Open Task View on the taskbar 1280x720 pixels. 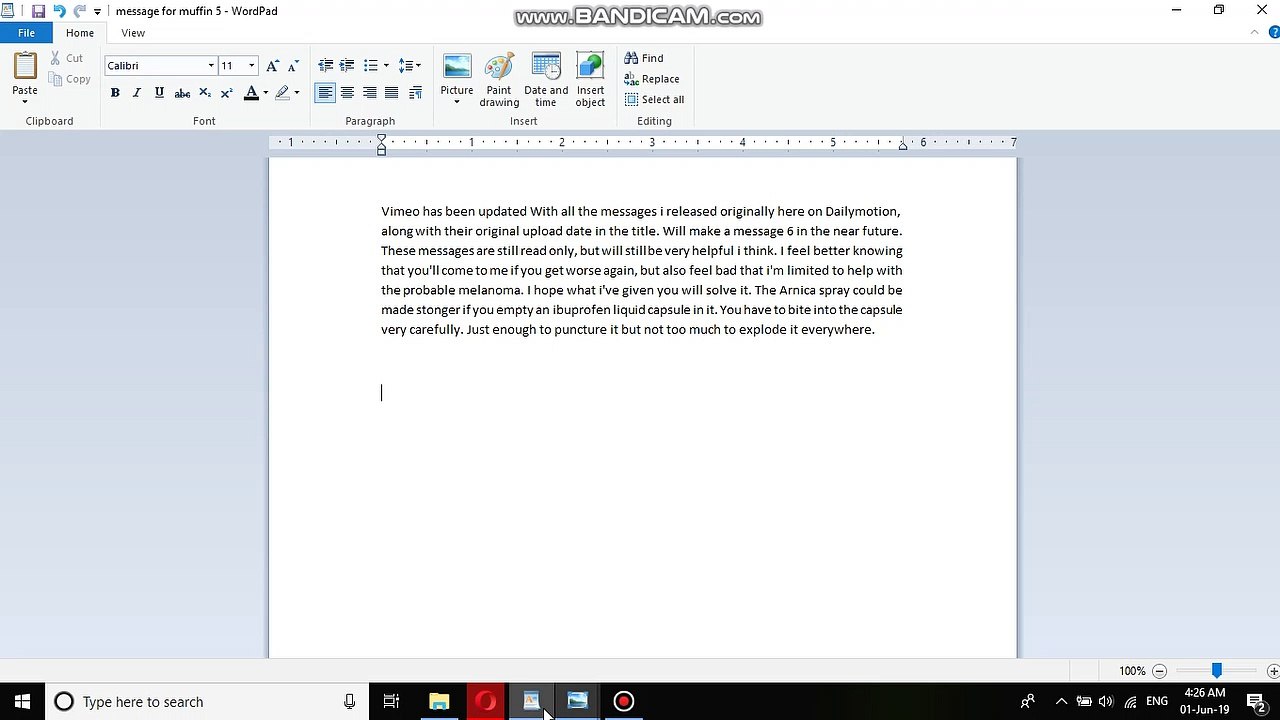point(391,701)
